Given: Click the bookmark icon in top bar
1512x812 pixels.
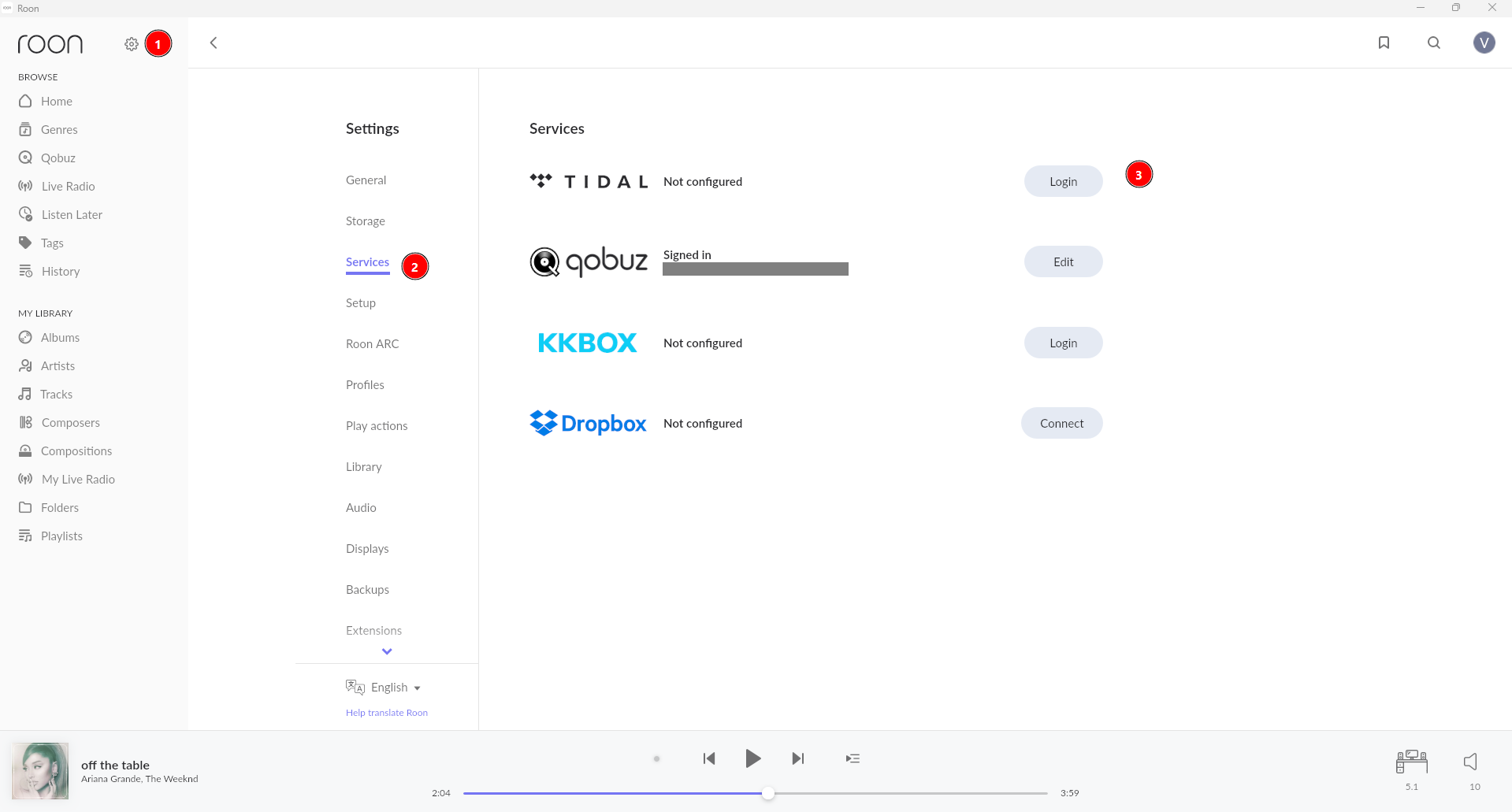Looking at the screenshot, I should [1384, 43].
